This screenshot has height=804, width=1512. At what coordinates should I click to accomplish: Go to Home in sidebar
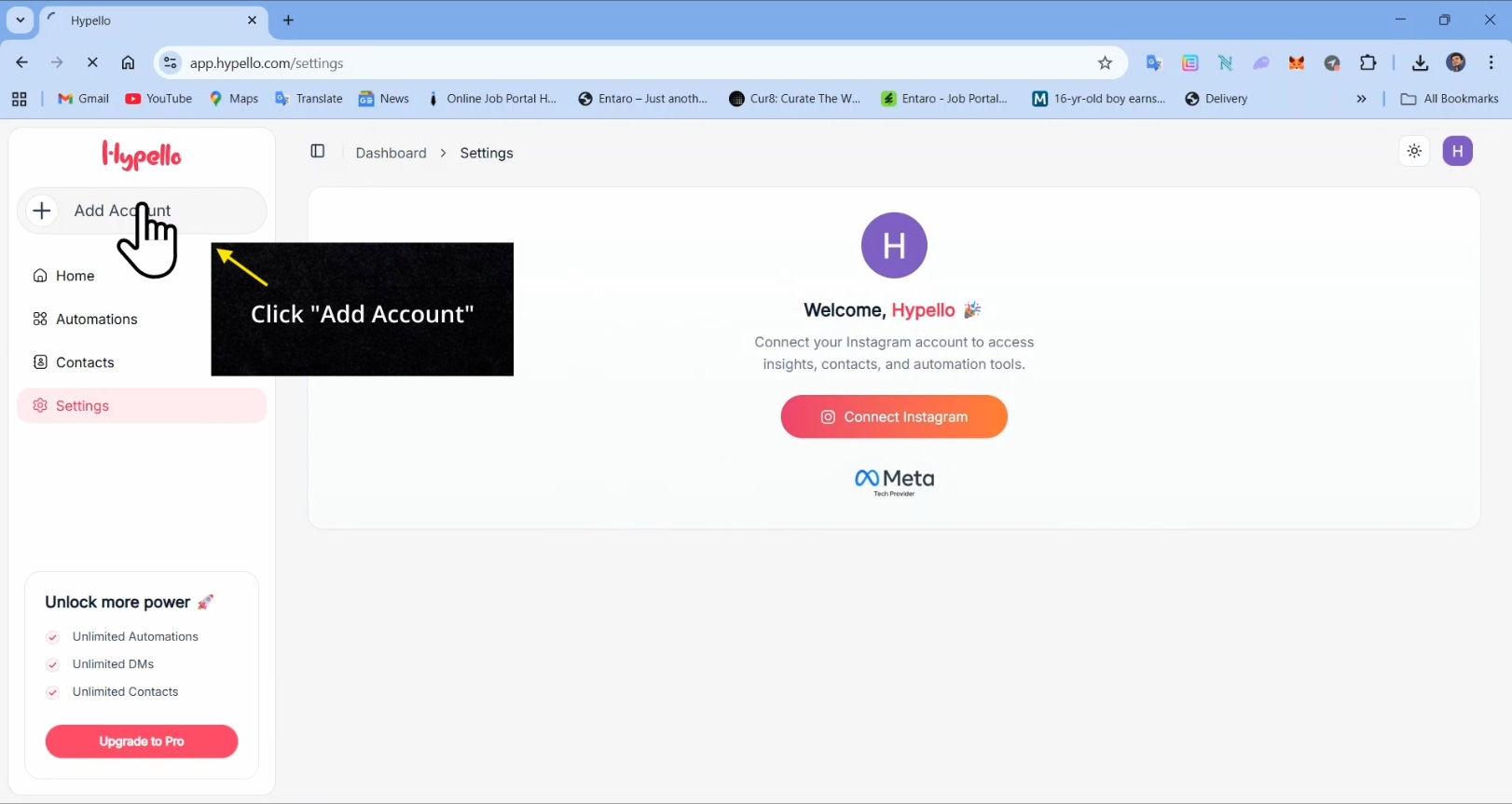click(x=75, y=276)
